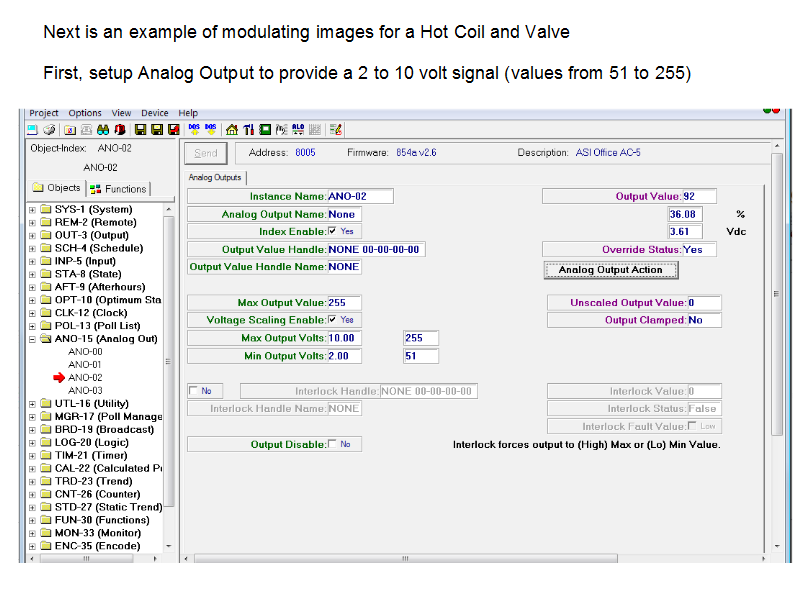Click the Max Output Value field
The width and height of the screenshot is (800, 600).
point(344,303)
